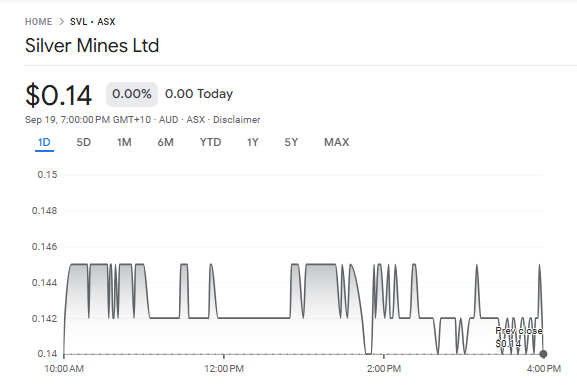Viewport: 577px width, 385px height.
Task: Click the 0.148 y-axis label
Action: pyautogui.click(x=45, y=211)
